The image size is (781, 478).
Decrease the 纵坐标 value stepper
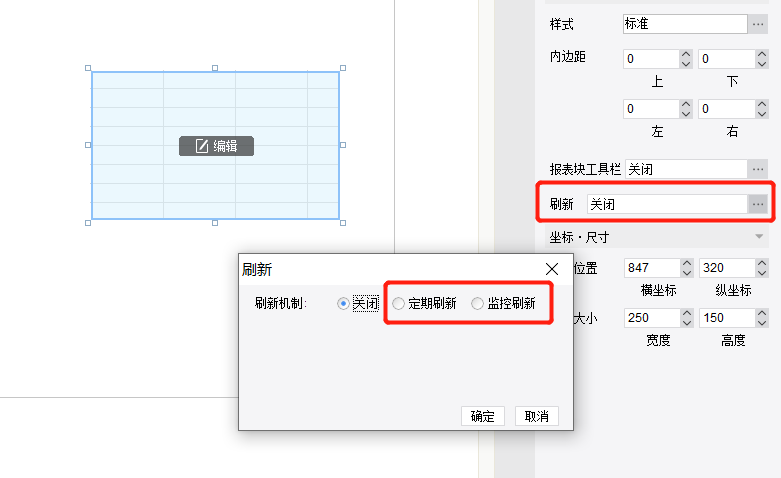click(x=762, y=273)
